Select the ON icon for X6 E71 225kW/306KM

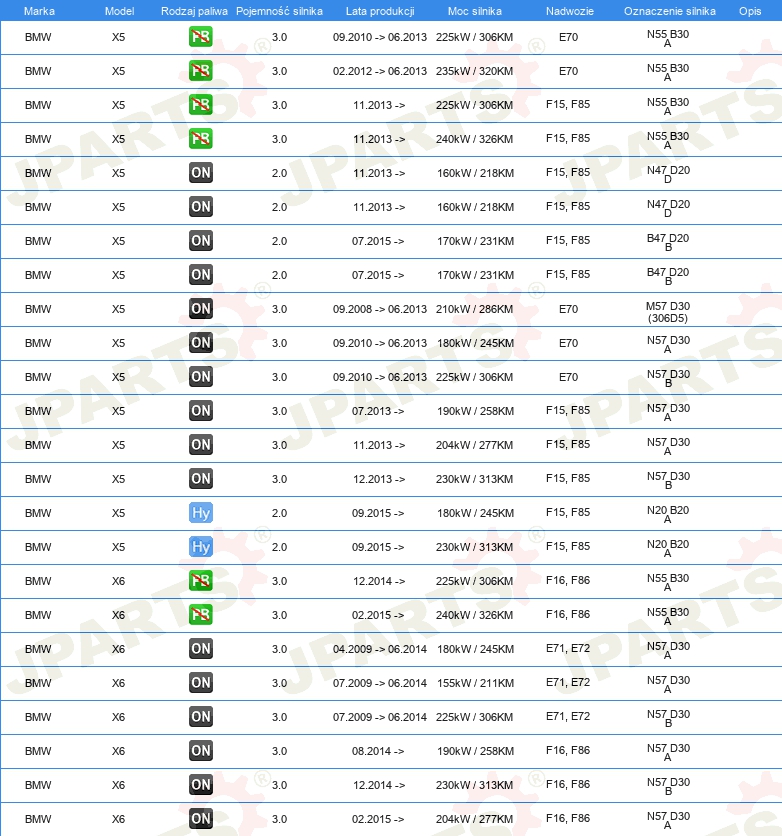point(200,717)
